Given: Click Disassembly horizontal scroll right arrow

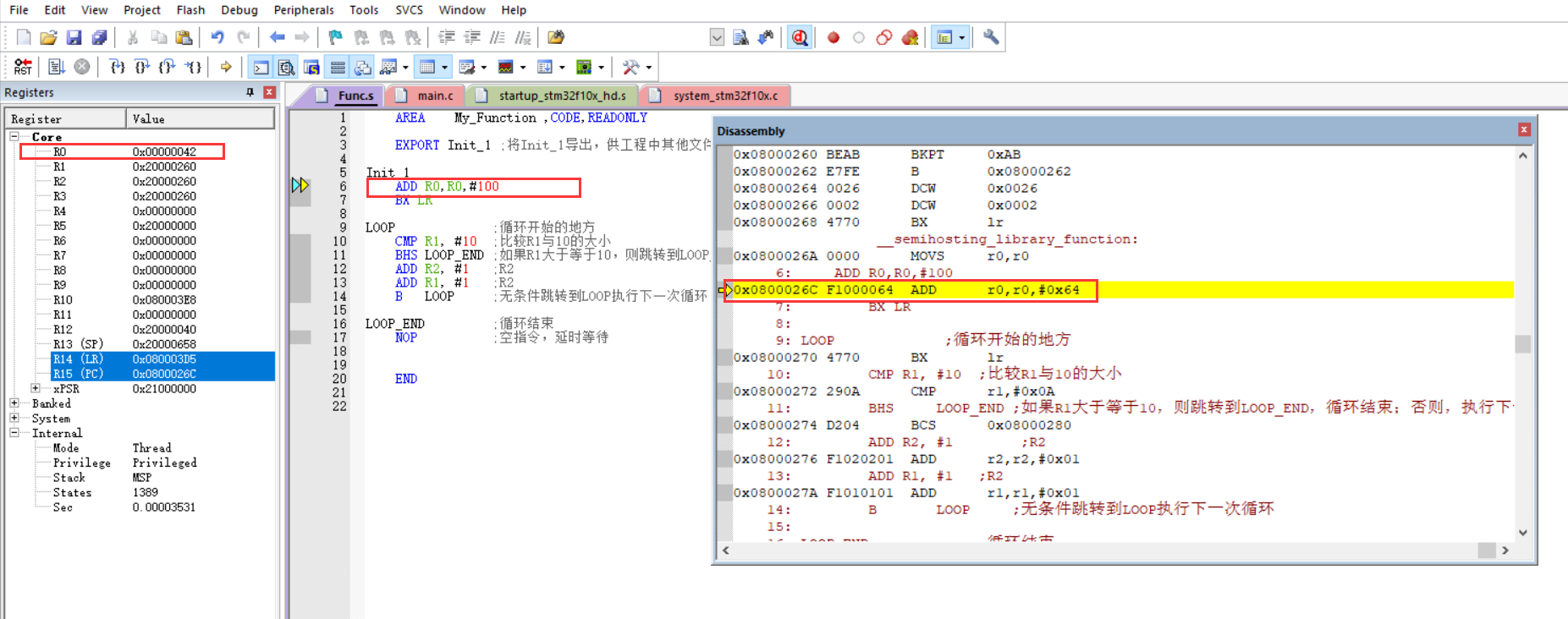Looking at the screenshot, I should pyautogui.click(x=1505, y=550).
